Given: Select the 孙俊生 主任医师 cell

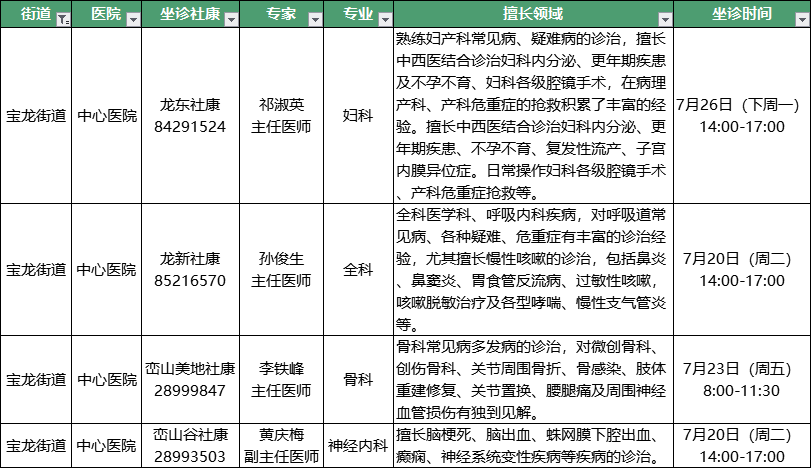Looking at the screenshot, I should point(284,269).
